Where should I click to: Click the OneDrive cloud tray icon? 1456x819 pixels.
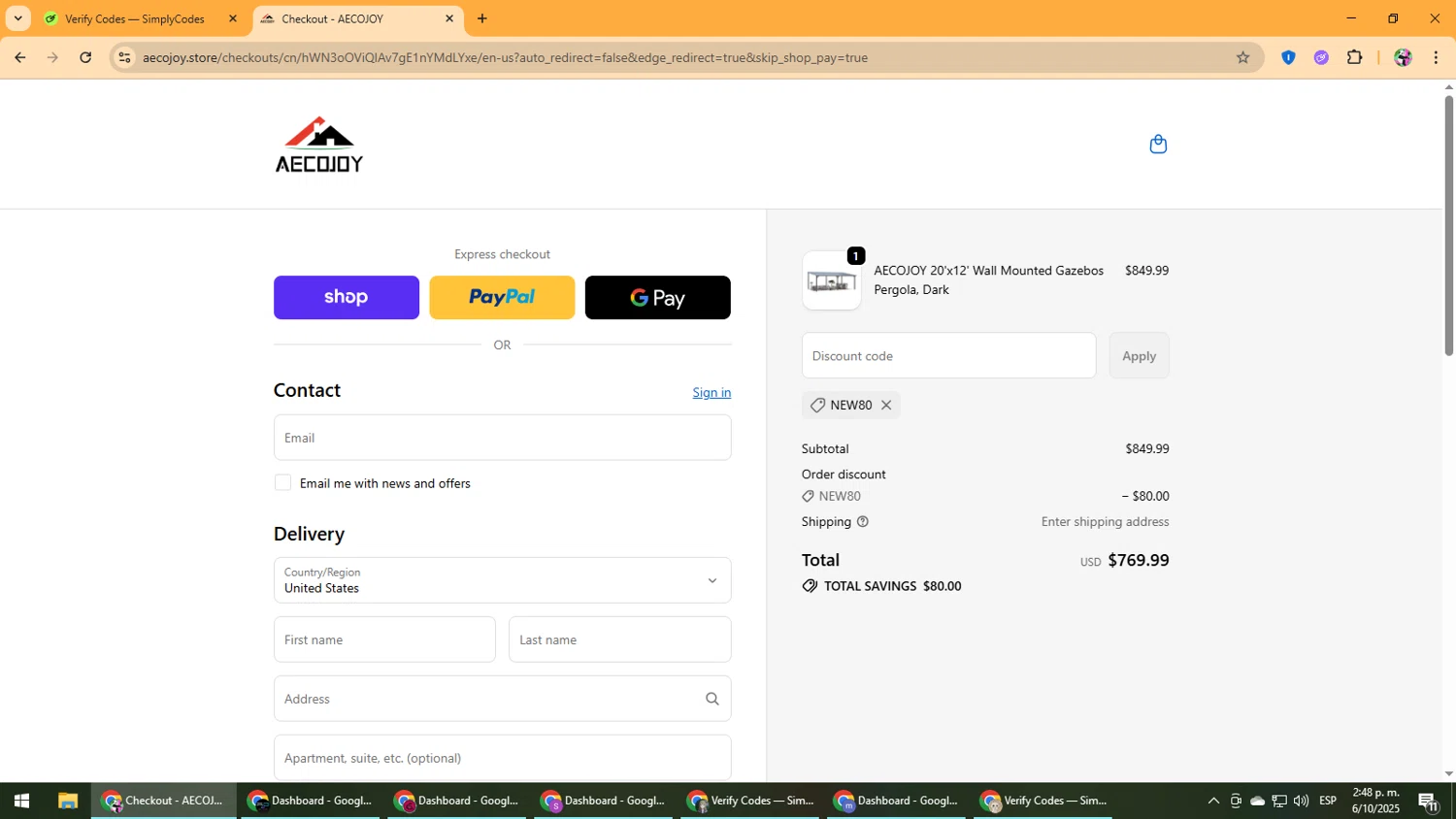(x=1257, y=801)
